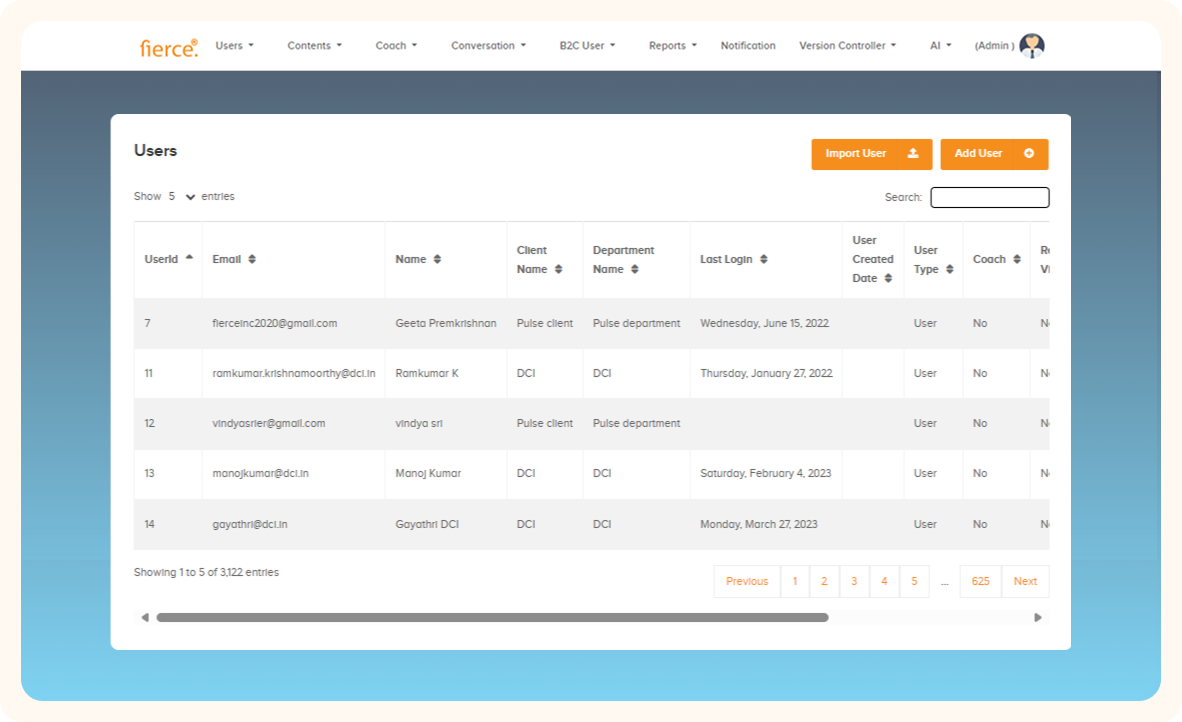
Task: Go to page 625 of results
Action: click(x=979, y=581)
